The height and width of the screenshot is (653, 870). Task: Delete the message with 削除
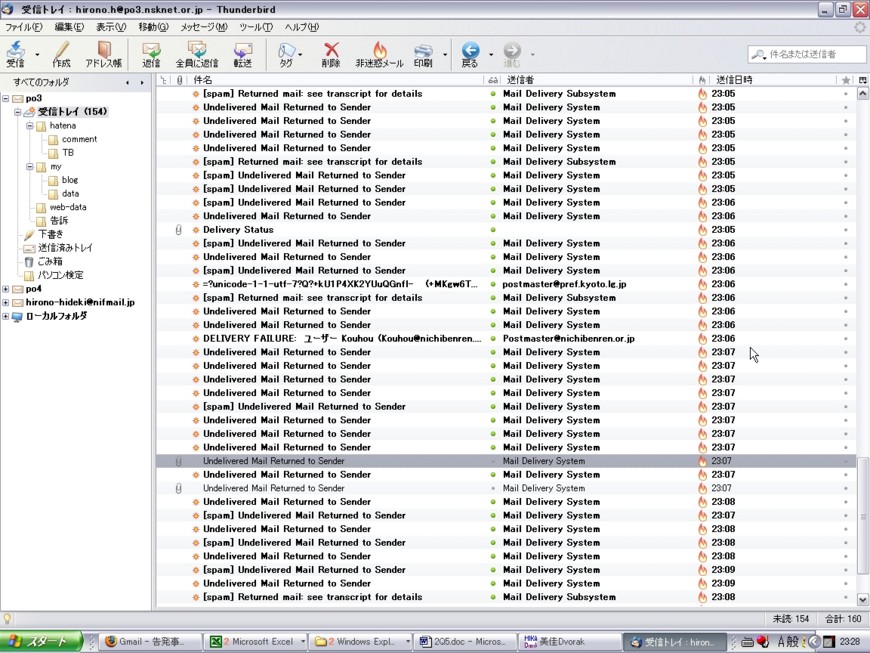coord(331,54)
